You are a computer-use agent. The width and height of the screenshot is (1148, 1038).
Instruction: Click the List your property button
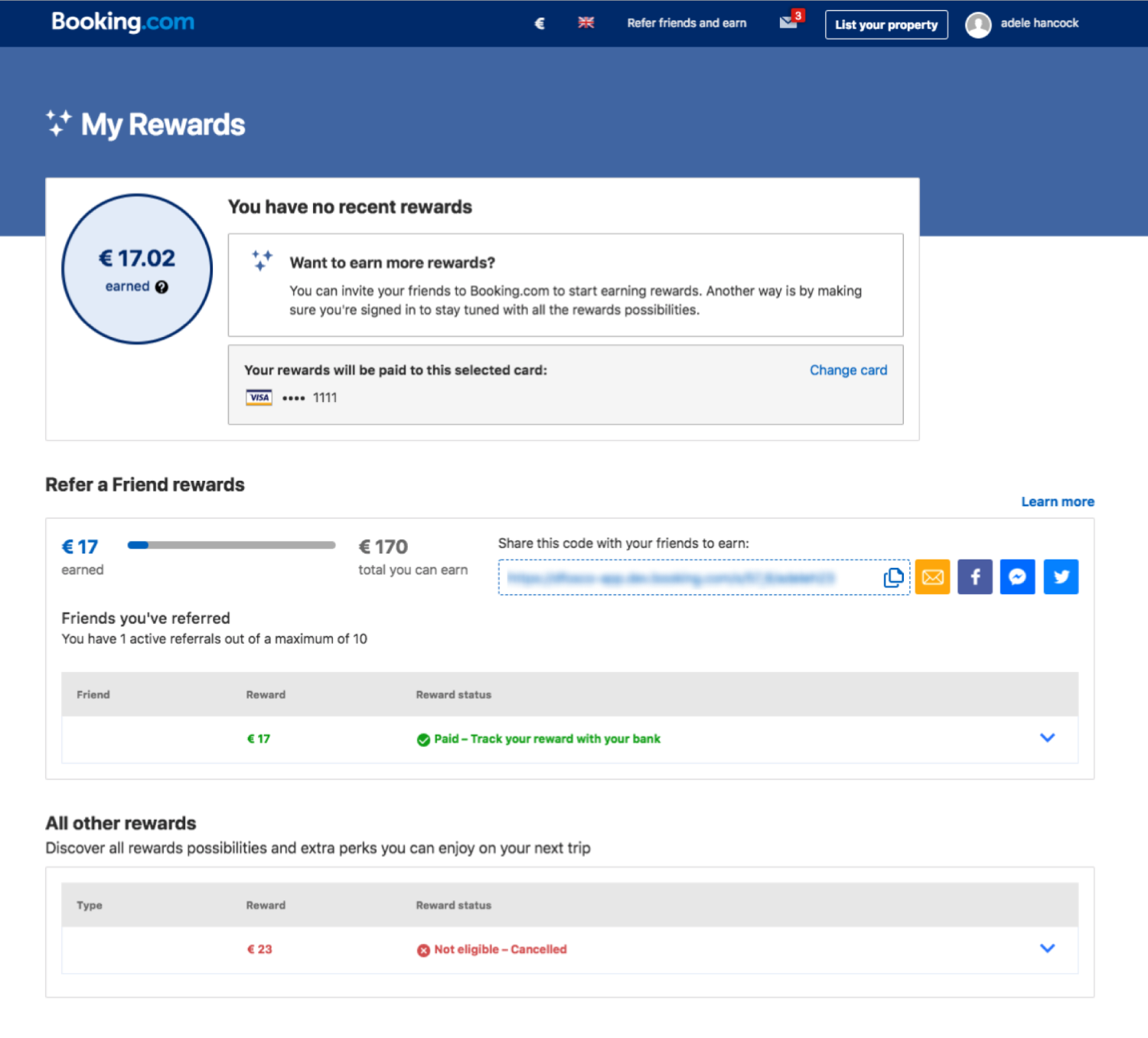point(885,24)
